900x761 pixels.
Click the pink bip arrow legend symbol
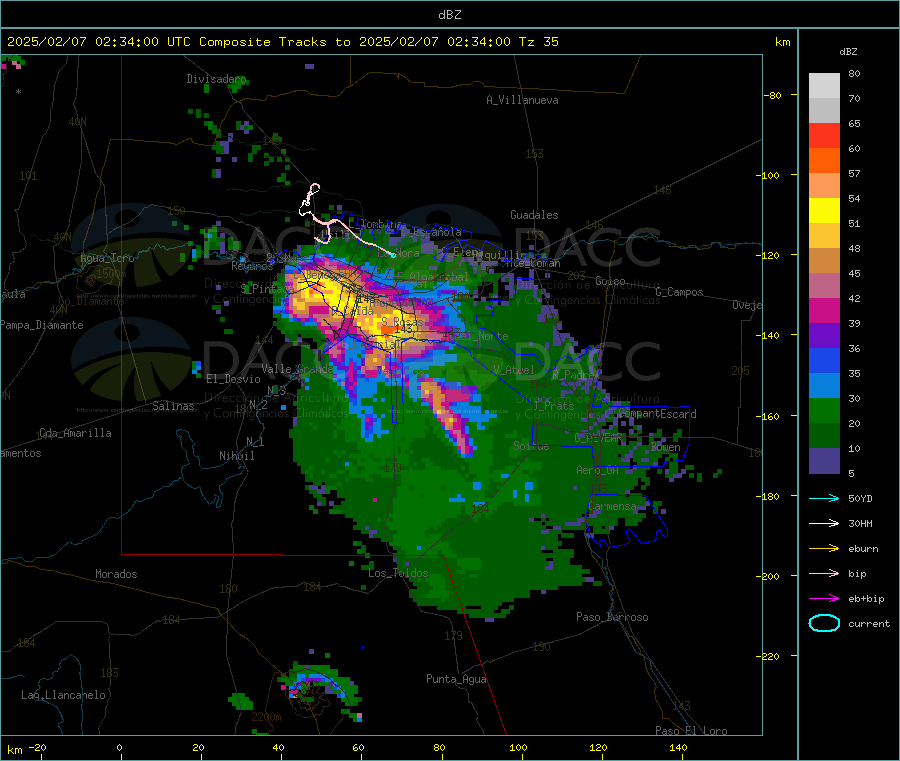[824, 573]
